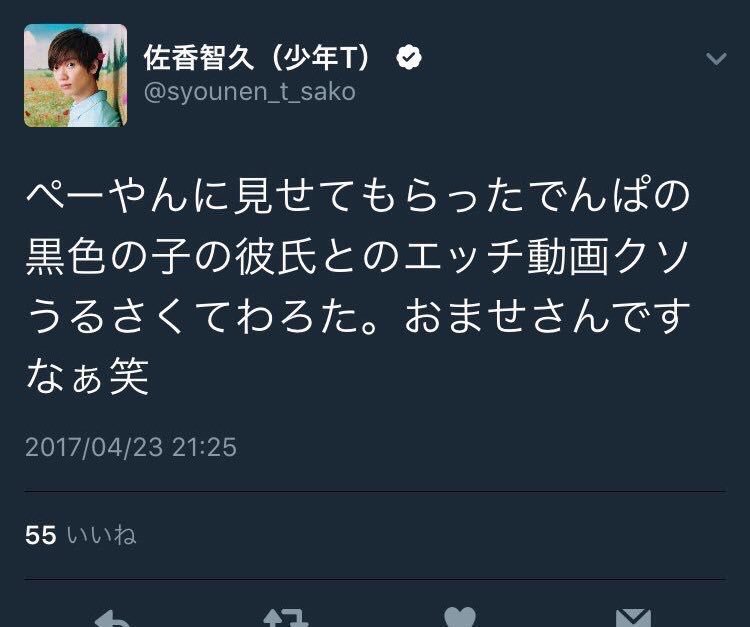Tap the reply arrow icon
The image size is (750, 627).
click(112, 619)
